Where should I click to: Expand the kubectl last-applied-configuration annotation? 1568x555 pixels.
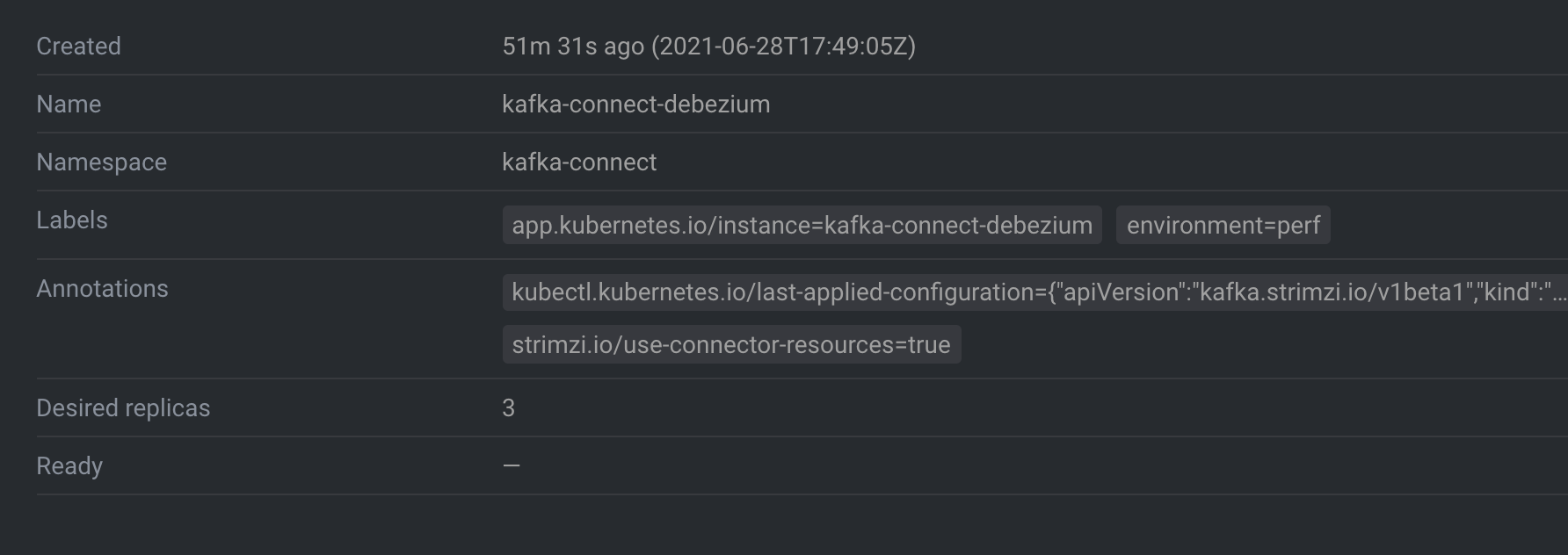point(1034,292)
